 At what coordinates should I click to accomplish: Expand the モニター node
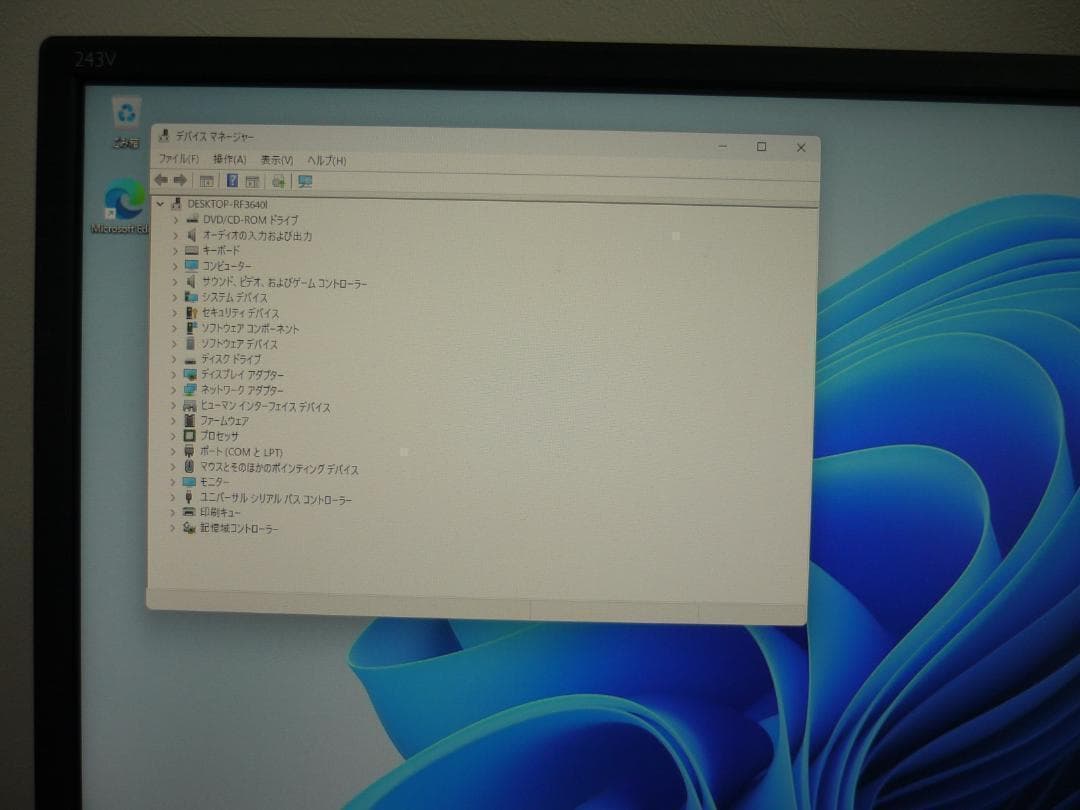[x=172, y=482]
